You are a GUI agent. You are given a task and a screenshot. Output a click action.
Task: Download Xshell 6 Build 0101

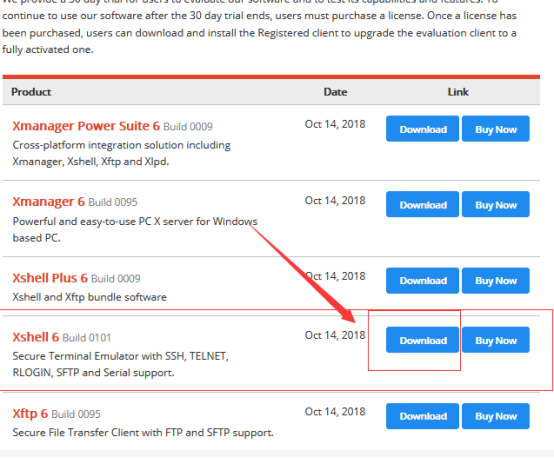pos(422,340)
